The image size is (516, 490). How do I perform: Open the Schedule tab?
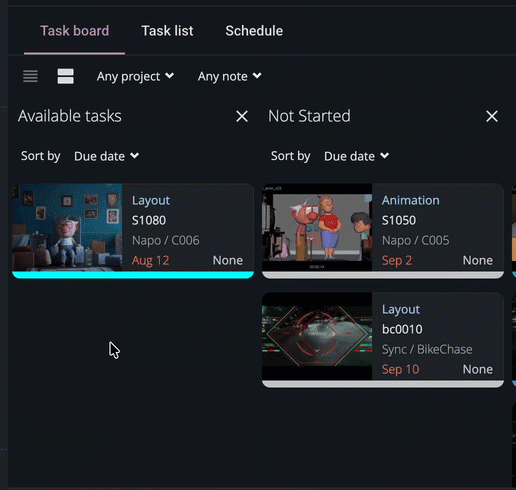click(x=254, y=31)
